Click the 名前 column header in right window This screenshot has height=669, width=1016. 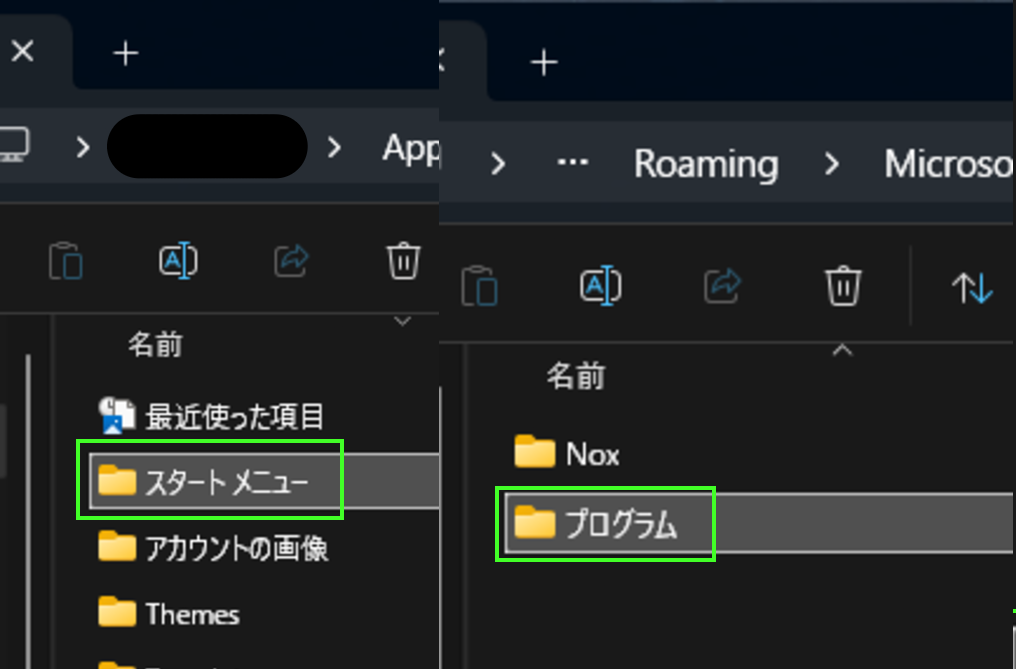point(575,376)
